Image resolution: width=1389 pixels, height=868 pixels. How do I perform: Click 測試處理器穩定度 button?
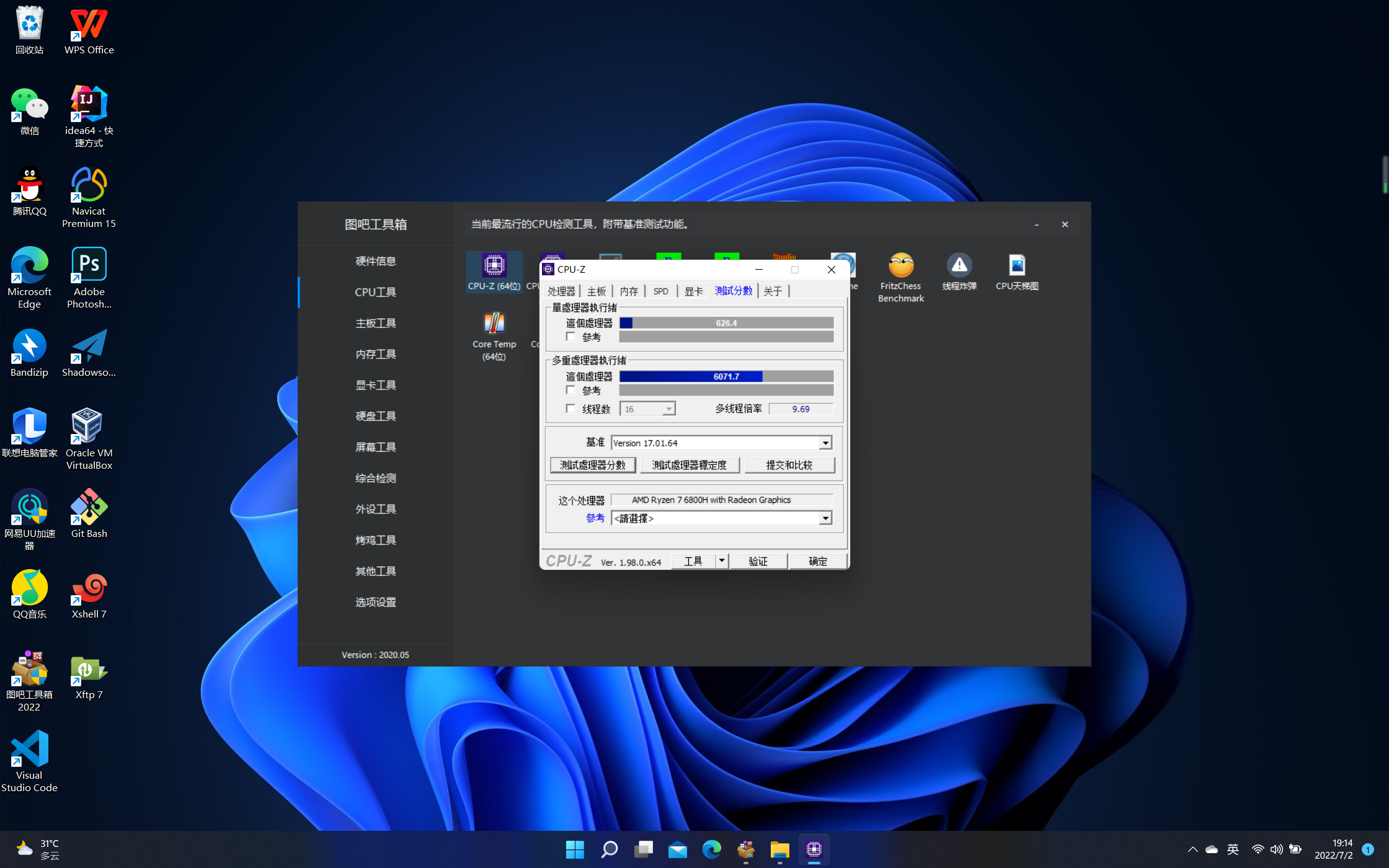click(689, 465)
